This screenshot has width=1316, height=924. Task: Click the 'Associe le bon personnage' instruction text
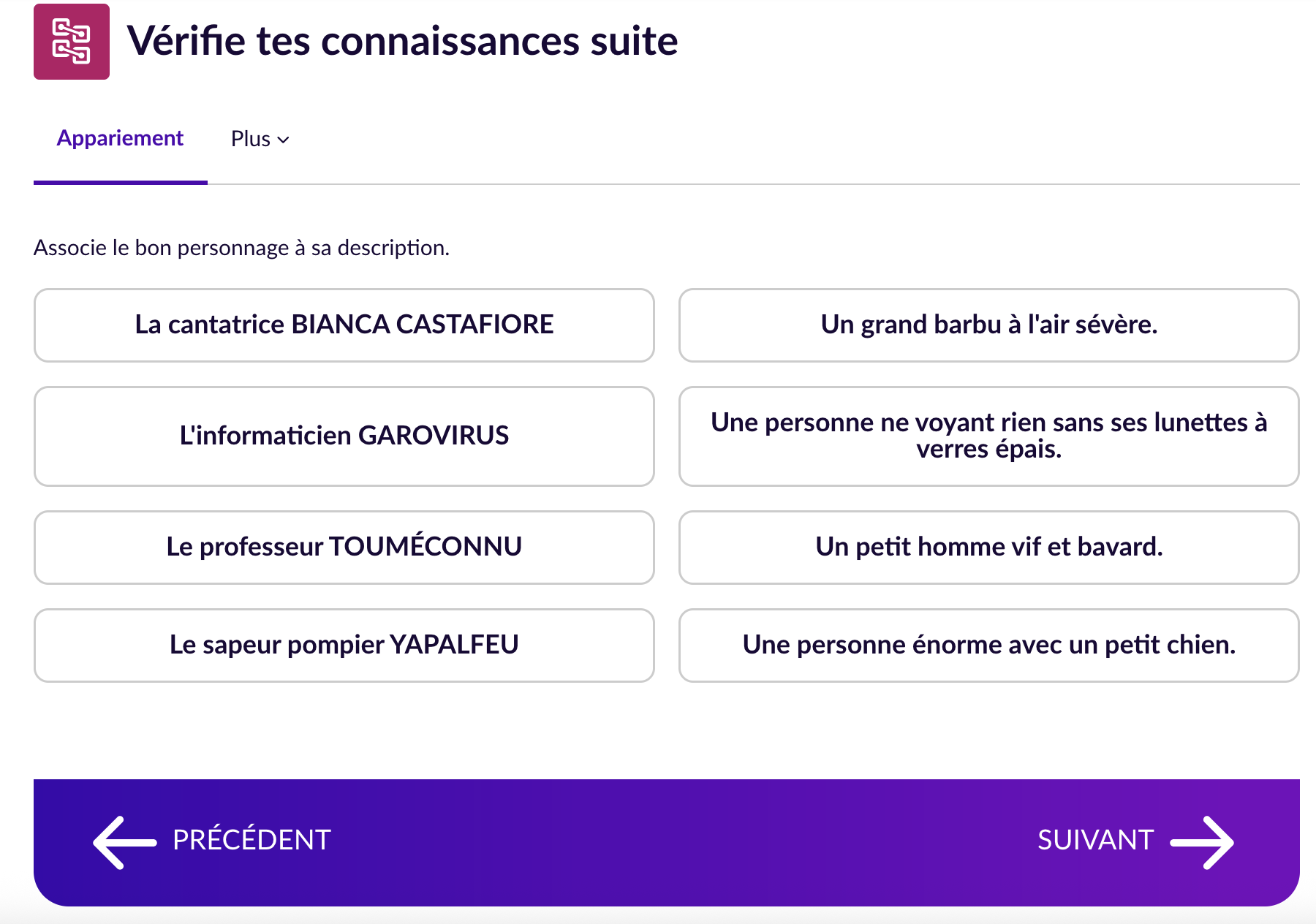pyautogui.click(x=241, y=248)
